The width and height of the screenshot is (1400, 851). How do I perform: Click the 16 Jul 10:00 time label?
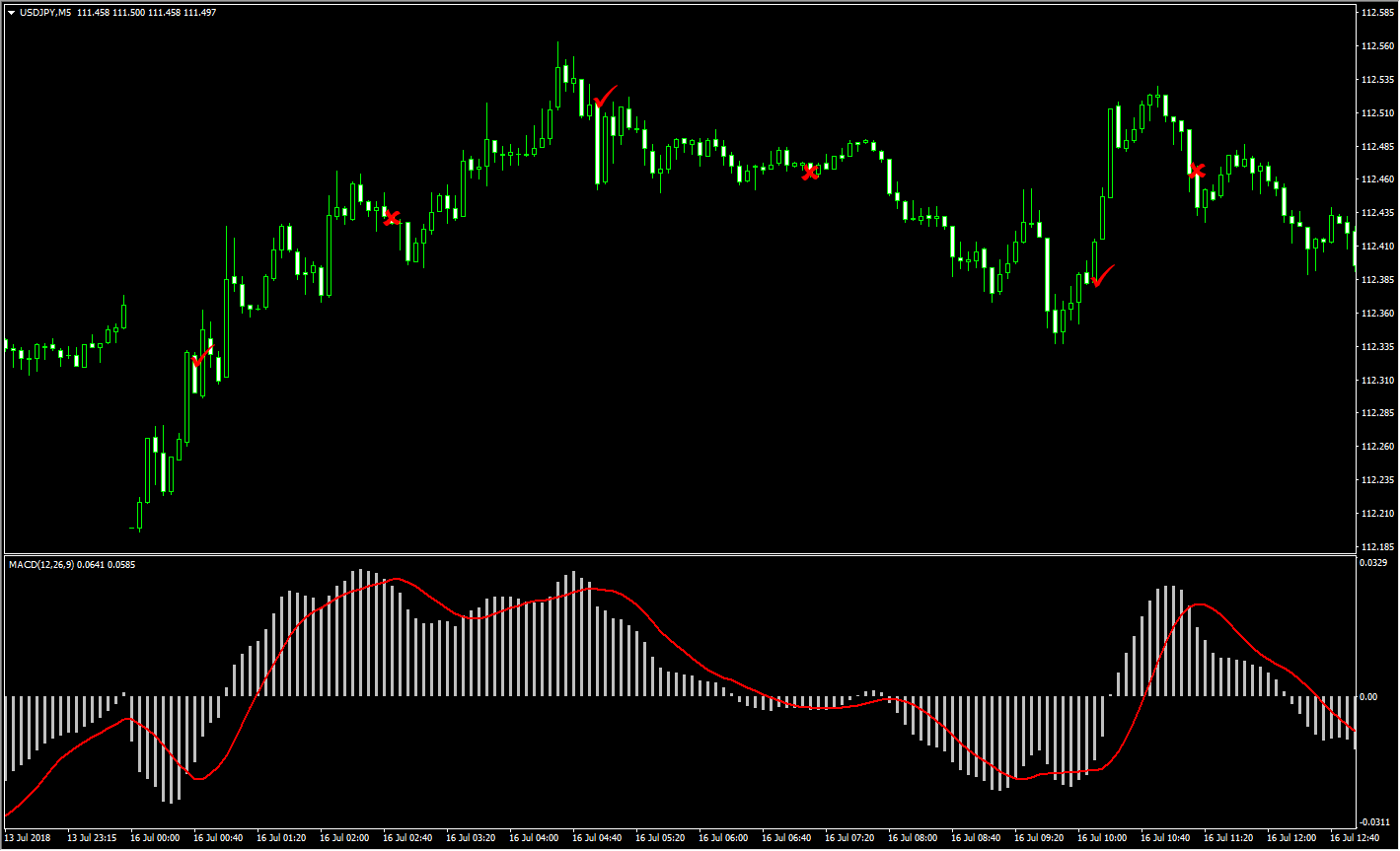(1102, 839)
